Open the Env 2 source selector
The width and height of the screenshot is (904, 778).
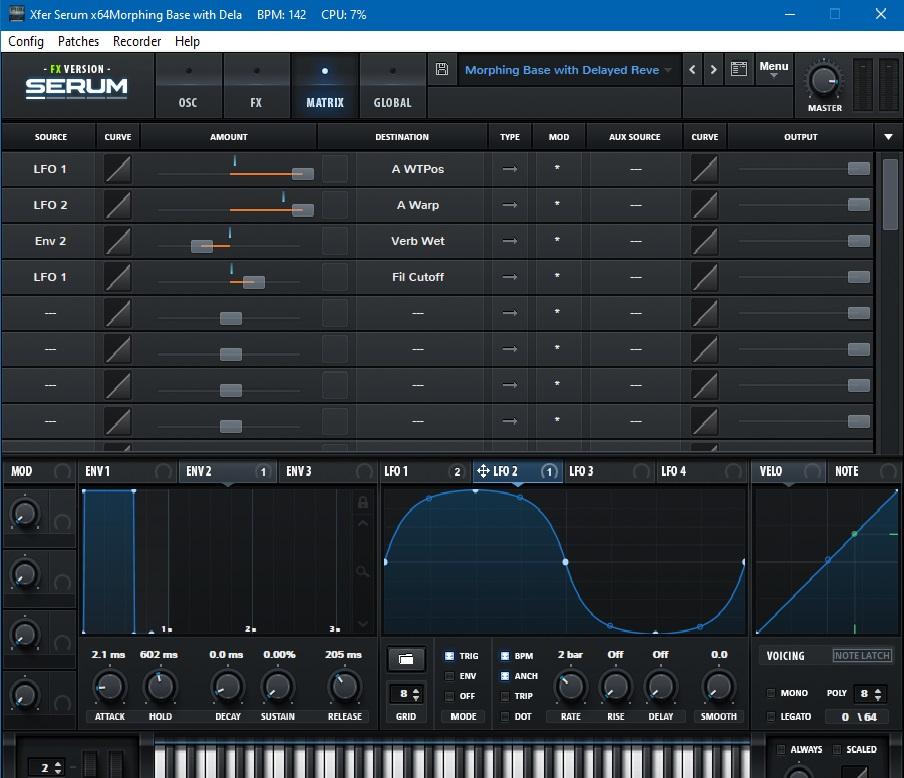[x=50, y=241]
